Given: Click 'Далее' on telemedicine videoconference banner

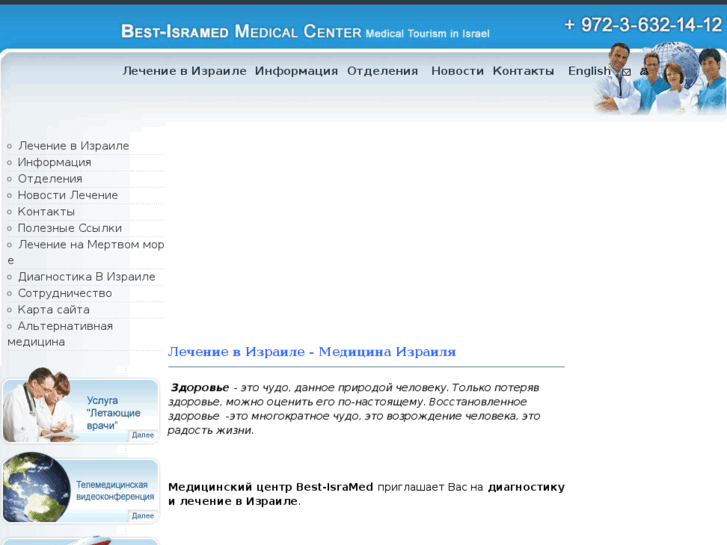Looking at the screenshot, I should (142, 516).
